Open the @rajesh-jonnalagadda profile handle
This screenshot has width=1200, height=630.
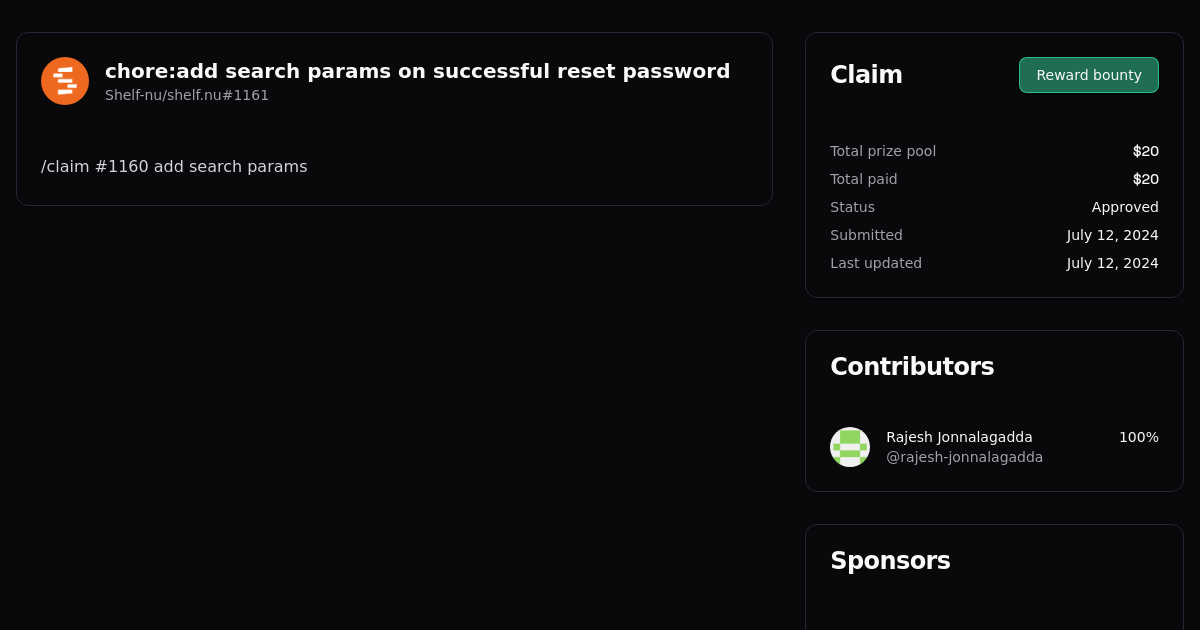(x=964, y=457)
